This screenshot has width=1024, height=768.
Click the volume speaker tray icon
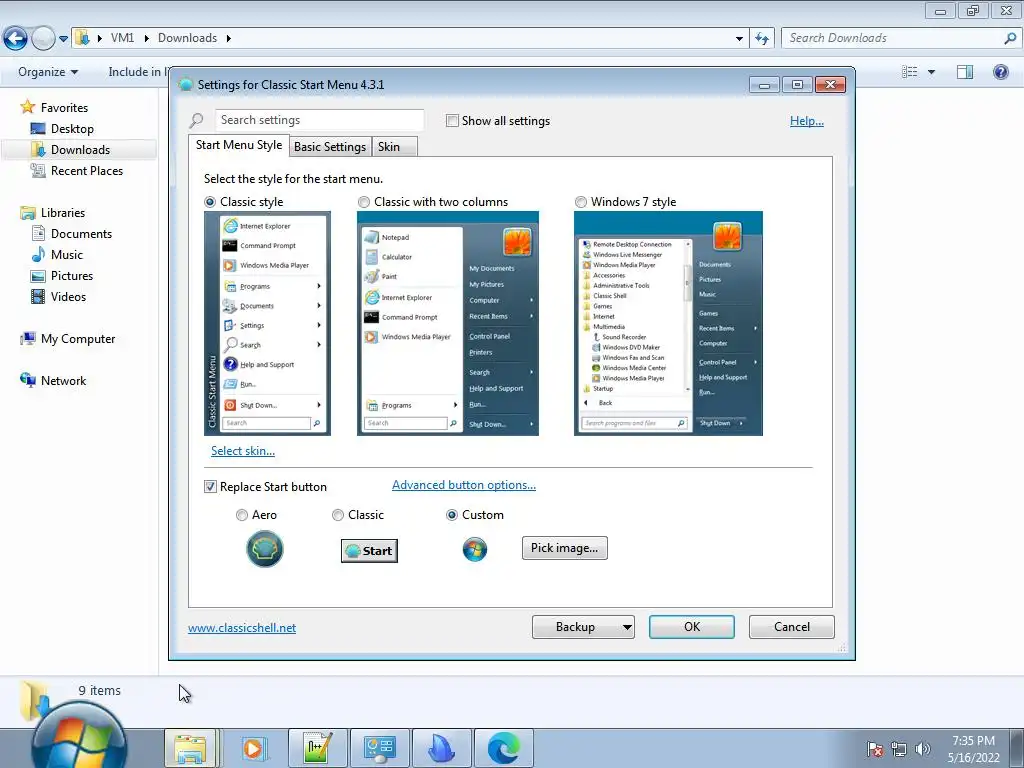(x=922, y=748)
